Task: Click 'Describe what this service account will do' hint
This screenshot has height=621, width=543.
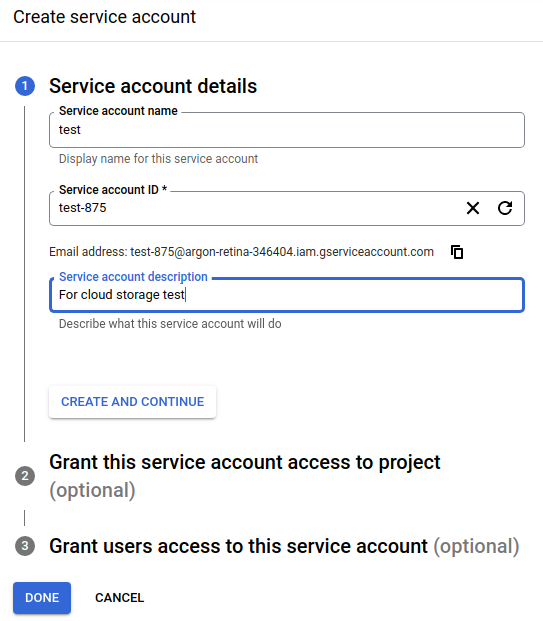Action: (170, 324)
